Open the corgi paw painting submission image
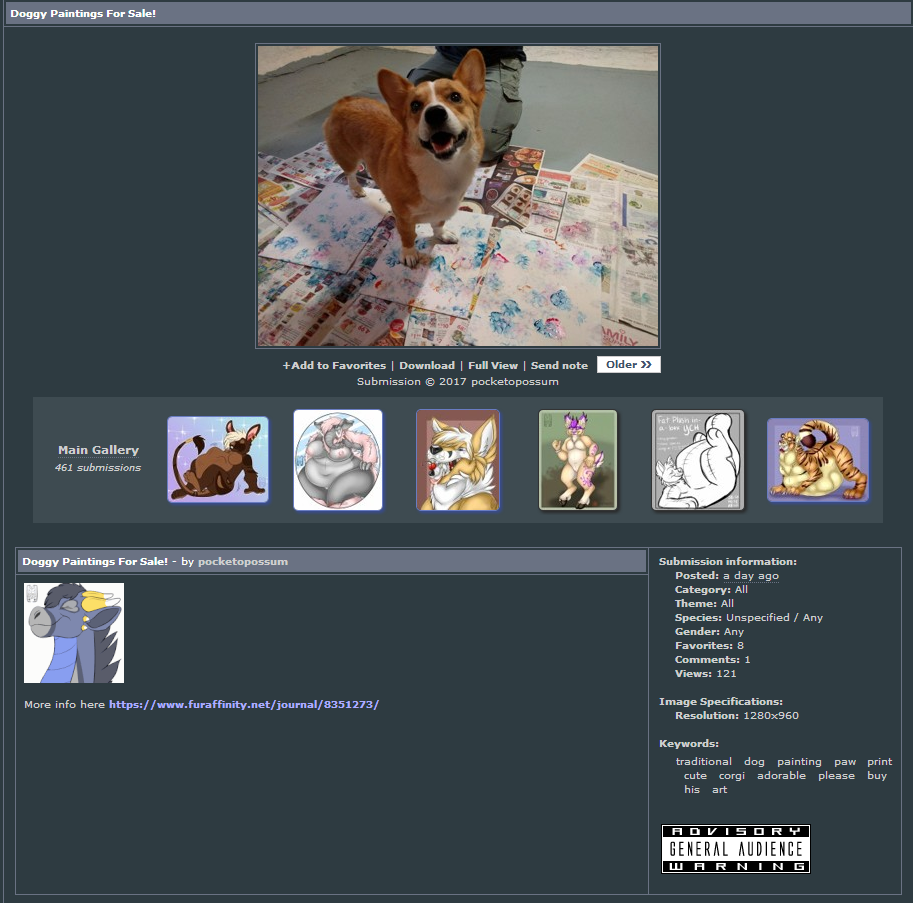 pos(458,196)
